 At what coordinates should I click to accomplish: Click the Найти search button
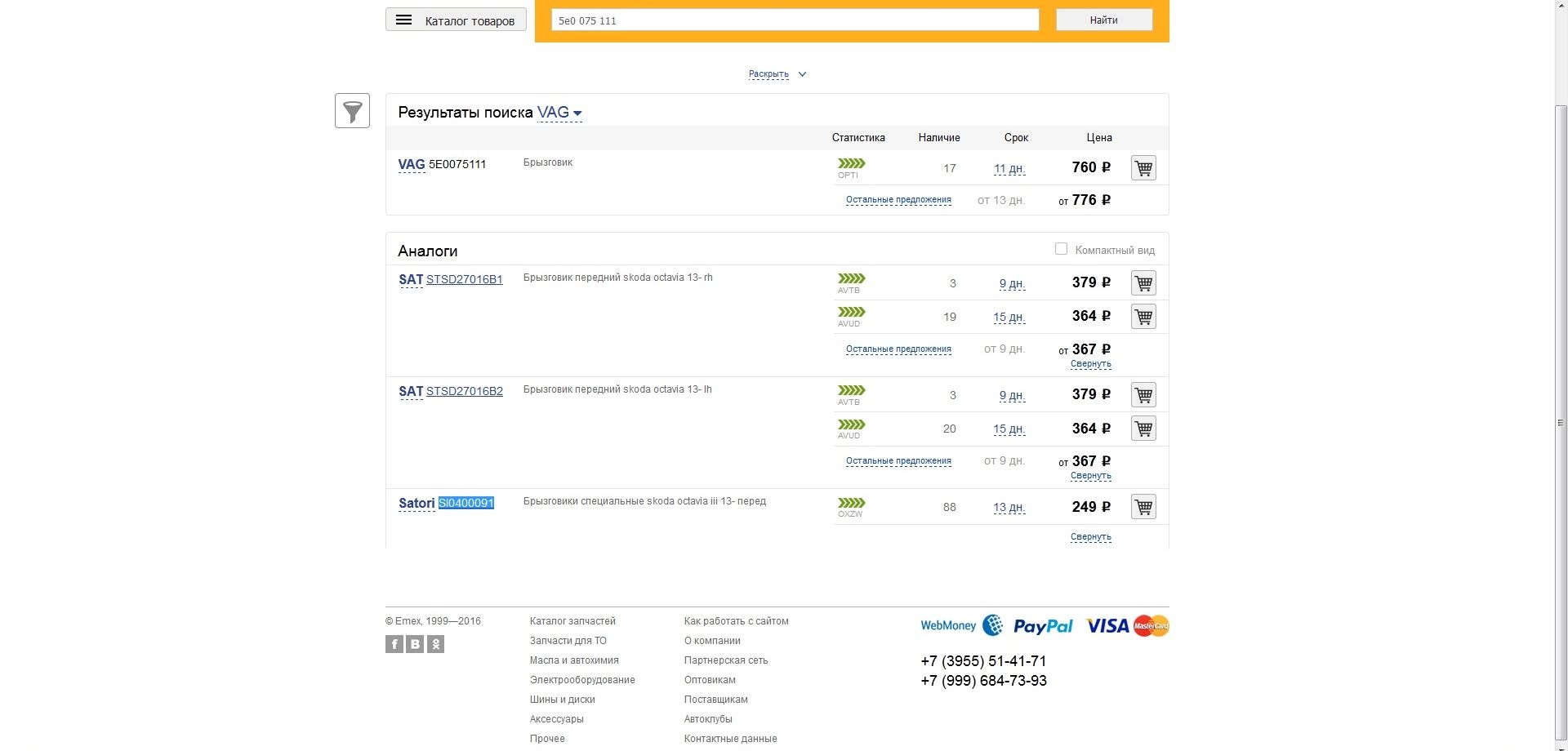point(1104,20)
